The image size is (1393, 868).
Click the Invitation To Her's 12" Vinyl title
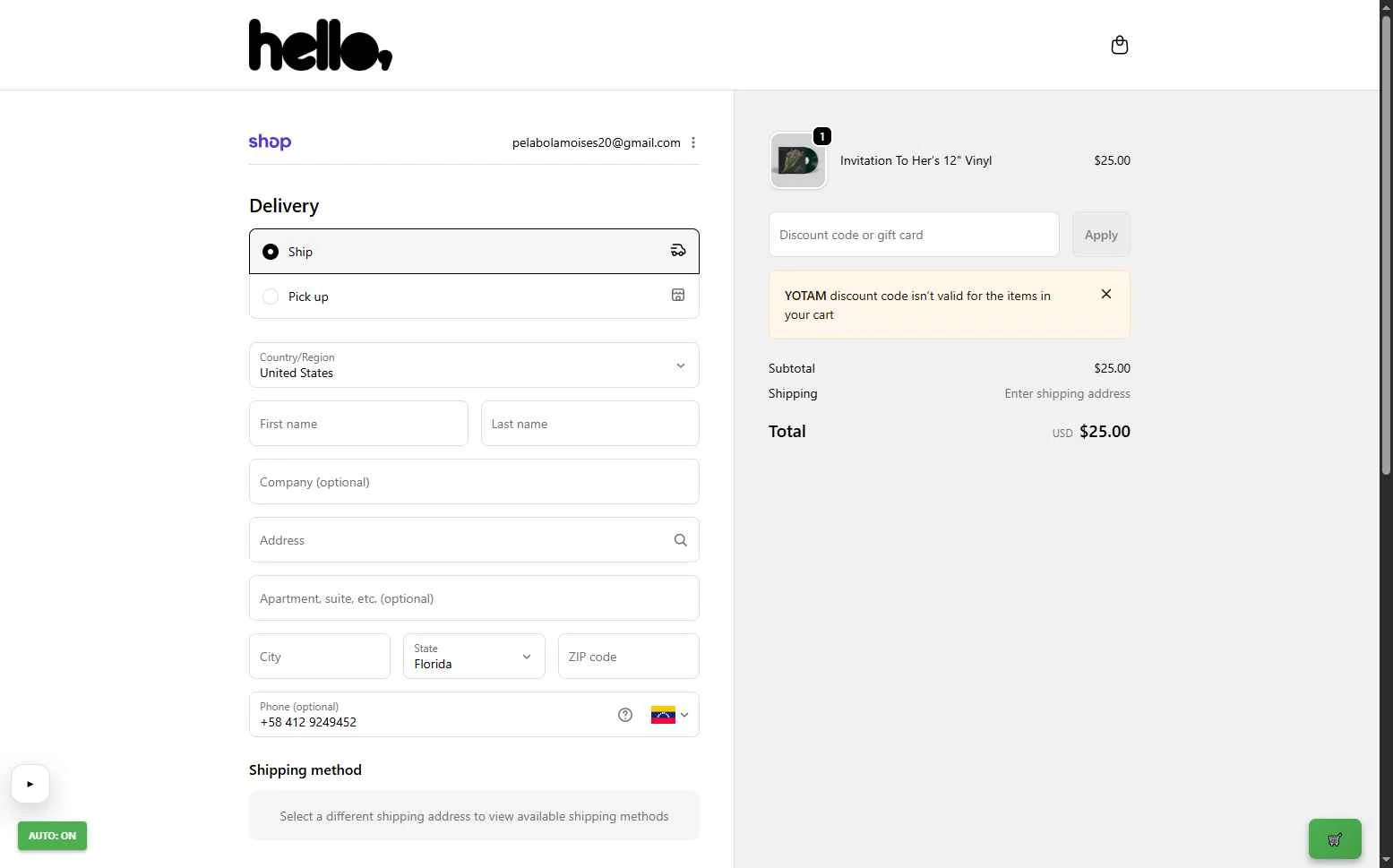[x=916, y=160]
